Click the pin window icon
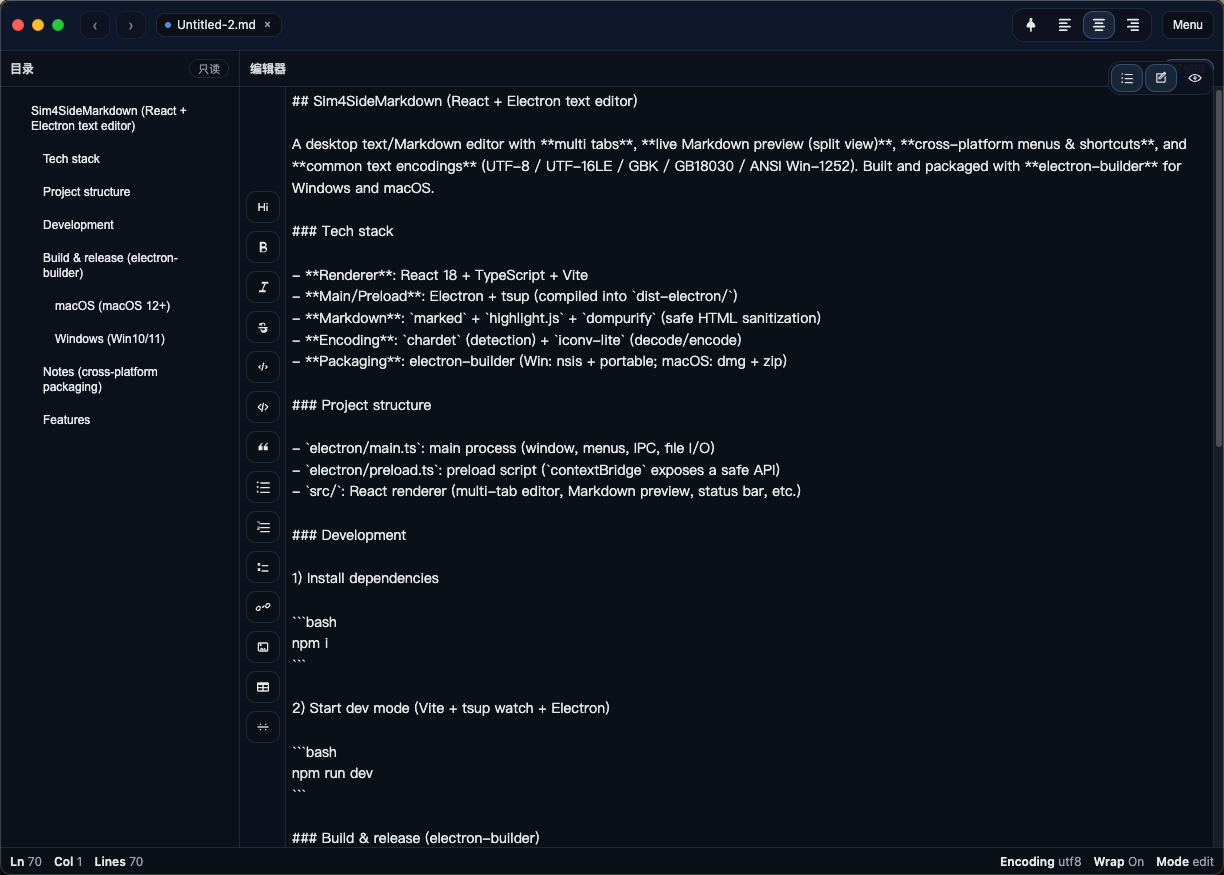 (x=1031, y=25)
